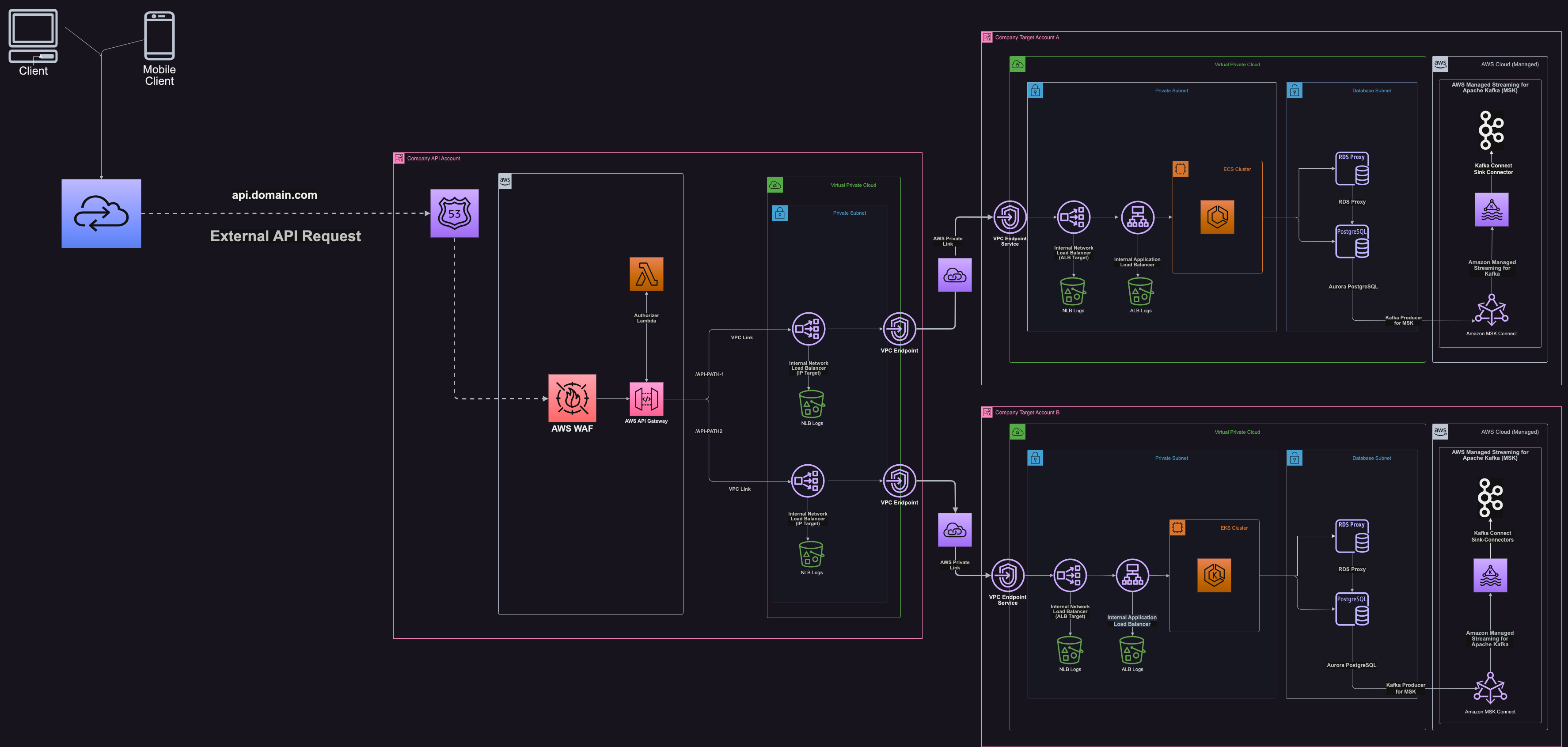The image size is (1568, 747).
Task: Click Kafka Producer for MSK label, Account A
Action: pos(1403,320)
